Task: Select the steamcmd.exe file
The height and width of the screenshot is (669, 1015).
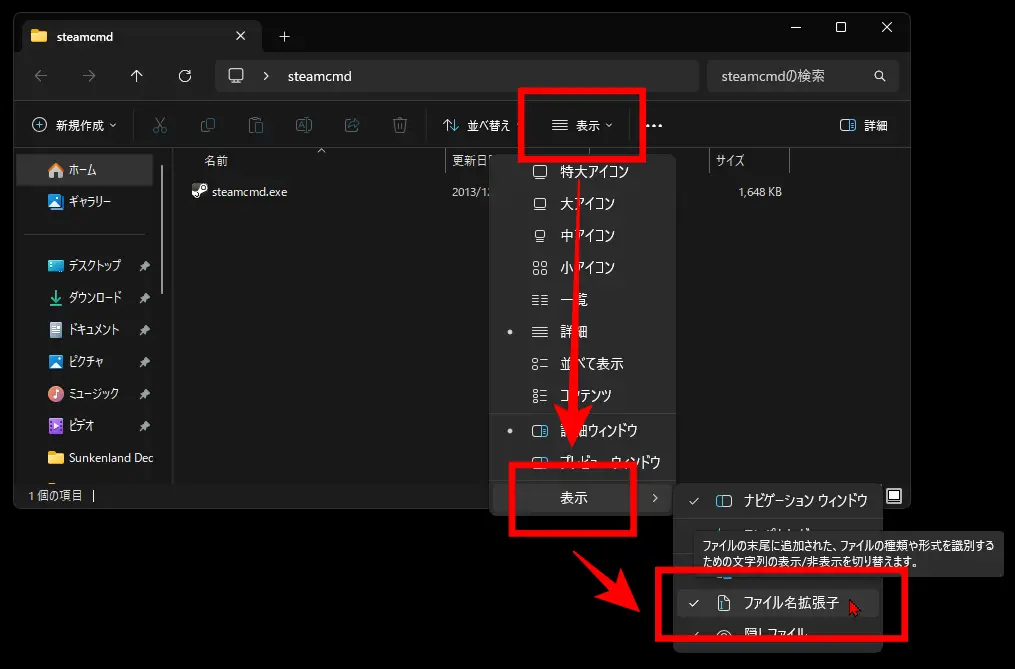Action: [x=249, y=192]
